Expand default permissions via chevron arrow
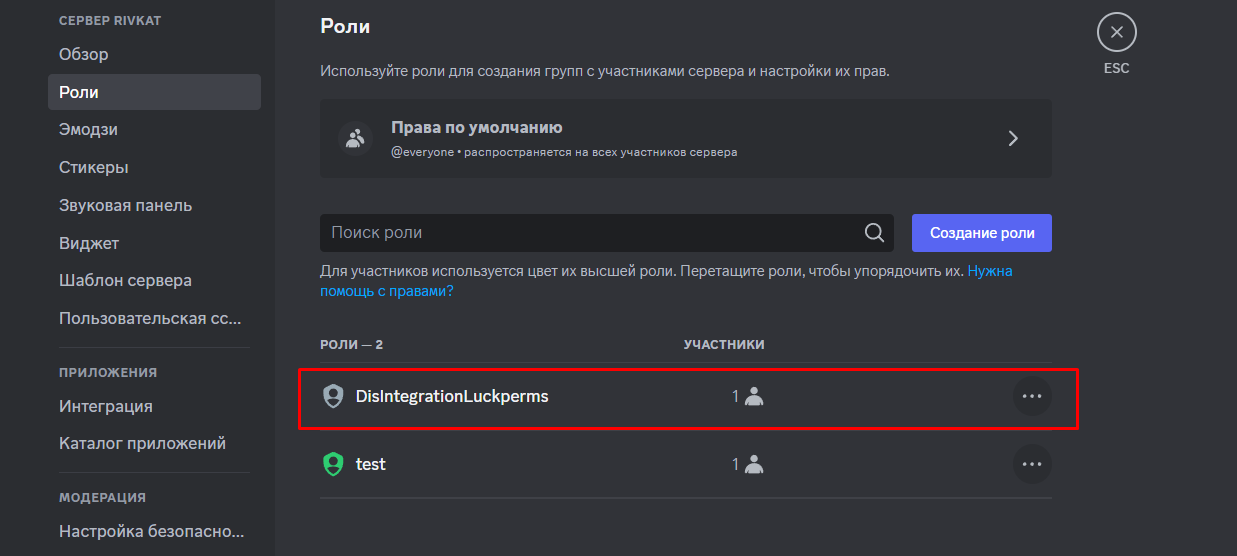The image size is (1237, 556). (x=1013, y=138)
